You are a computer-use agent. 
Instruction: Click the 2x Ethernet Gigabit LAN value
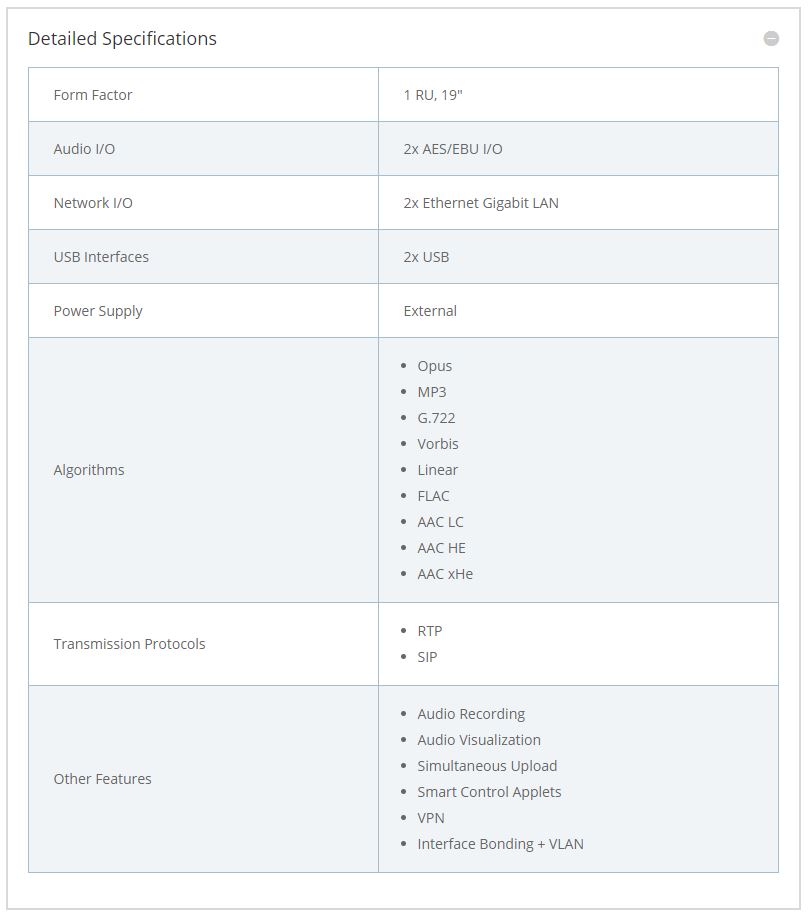tap(481, 203)
